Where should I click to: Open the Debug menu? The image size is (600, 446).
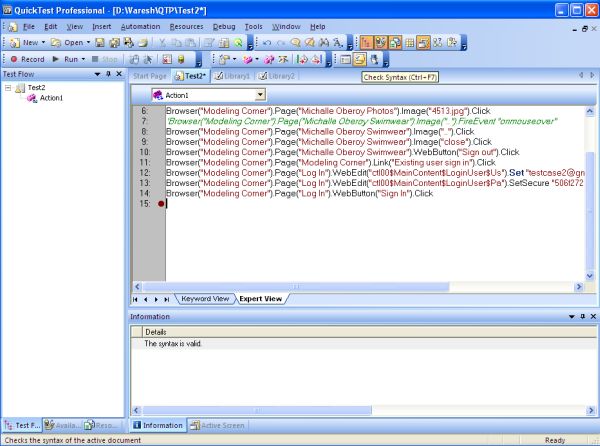[x=224, y=27]
